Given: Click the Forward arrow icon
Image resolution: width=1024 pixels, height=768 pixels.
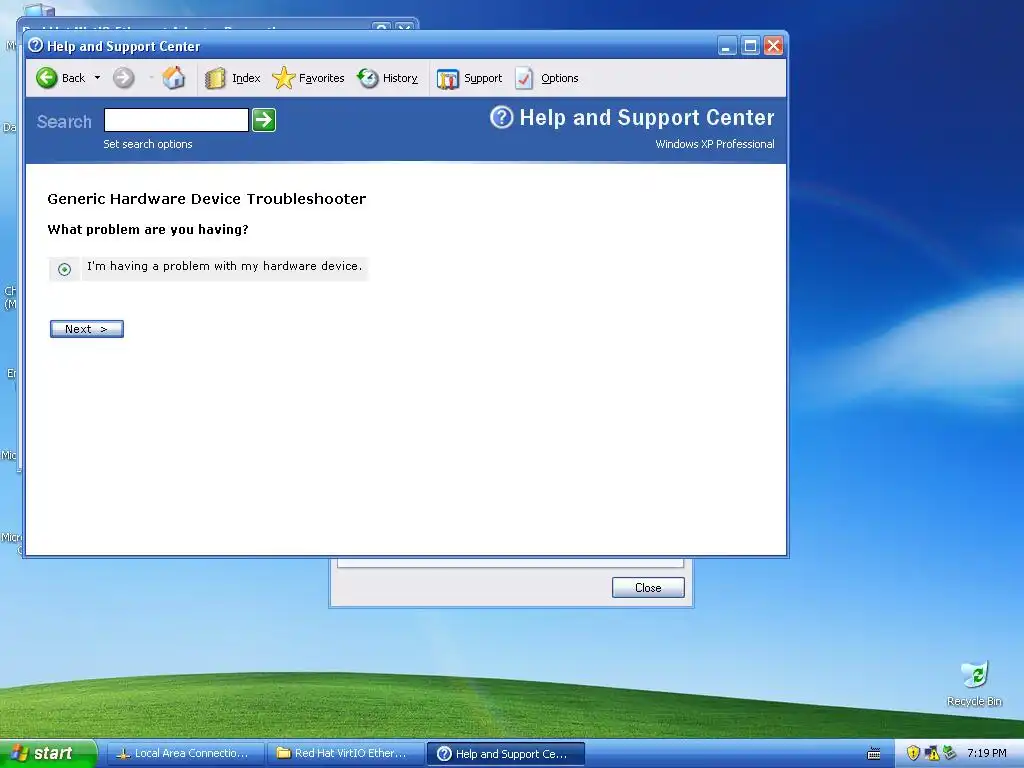Looking at the screenshot, I should pyautogui.click(x=123, y=78).
